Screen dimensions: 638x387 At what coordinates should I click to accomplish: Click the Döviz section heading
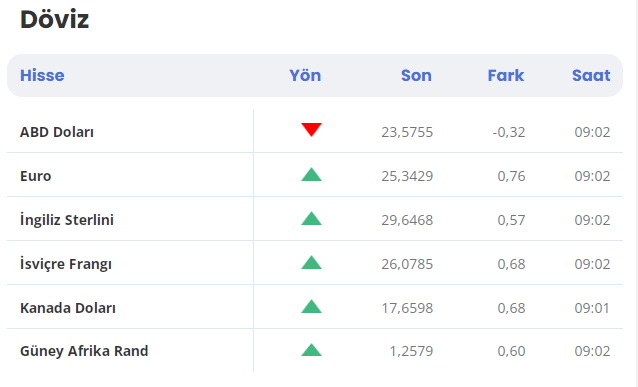(55, 19)
